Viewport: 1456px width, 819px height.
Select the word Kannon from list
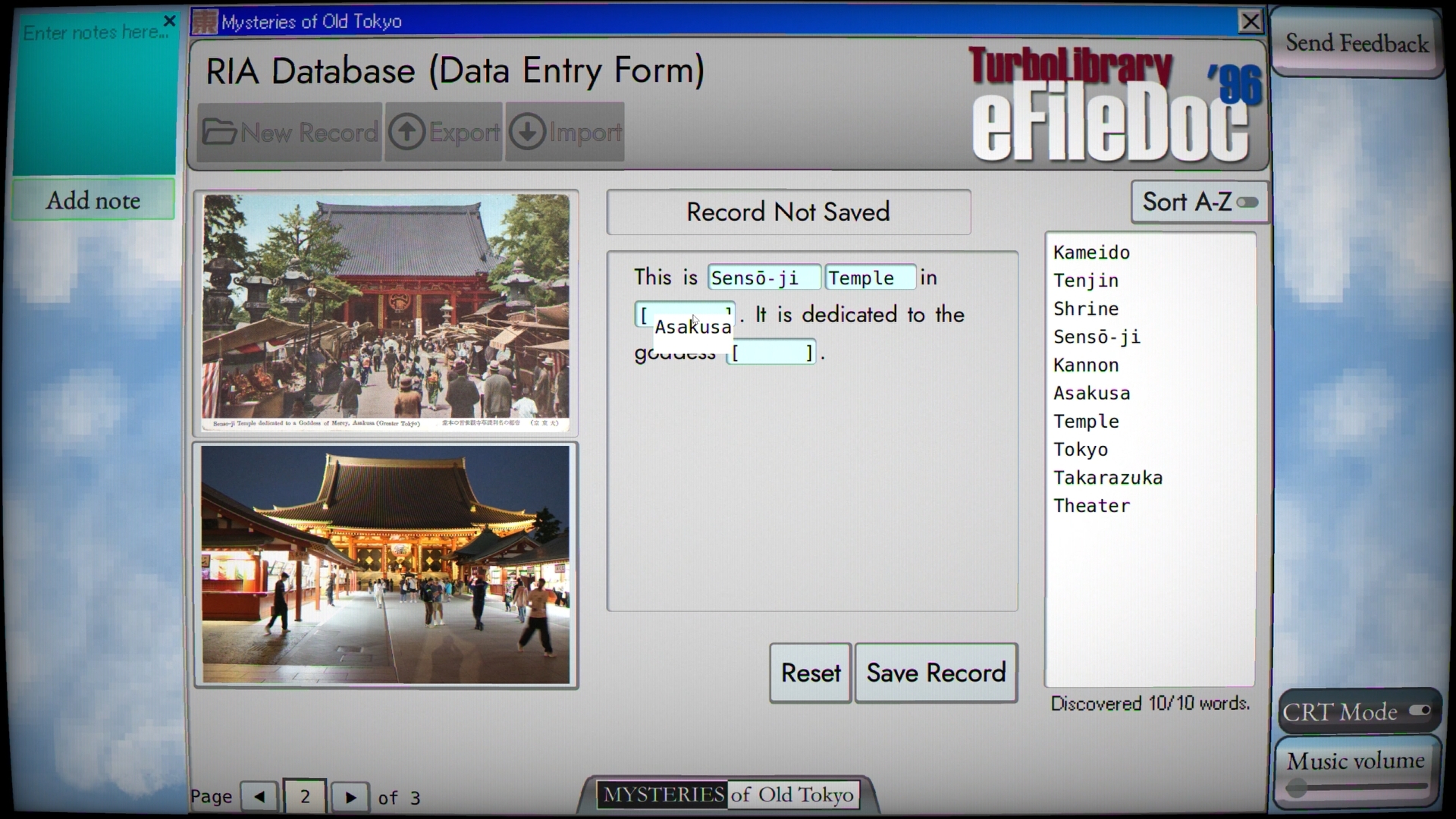point(1086,366)
